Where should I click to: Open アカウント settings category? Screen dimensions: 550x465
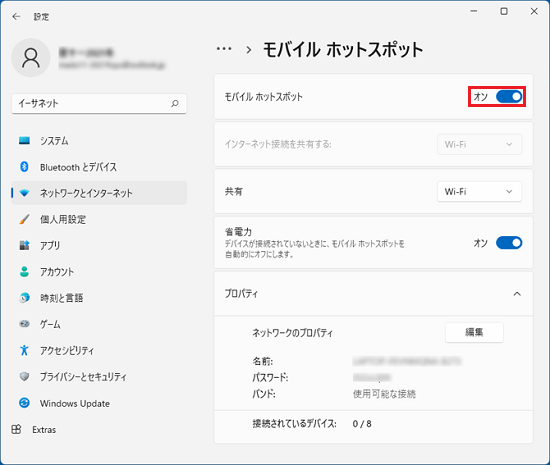99,271
